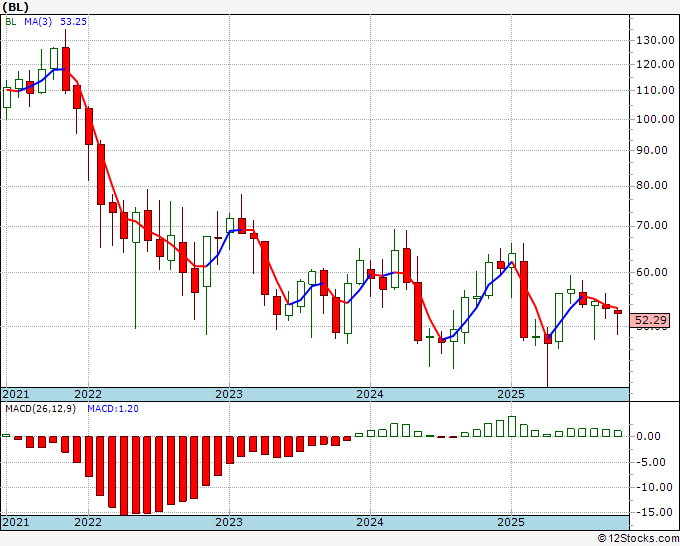Click the tallest green MACD bar at 2025

(512, 426)
